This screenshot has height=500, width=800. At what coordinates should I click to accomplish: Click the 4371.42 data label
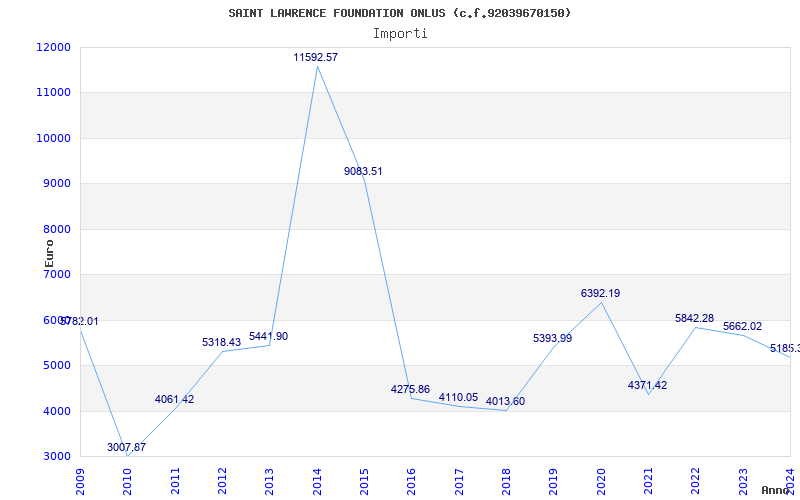tap(647, 385)
